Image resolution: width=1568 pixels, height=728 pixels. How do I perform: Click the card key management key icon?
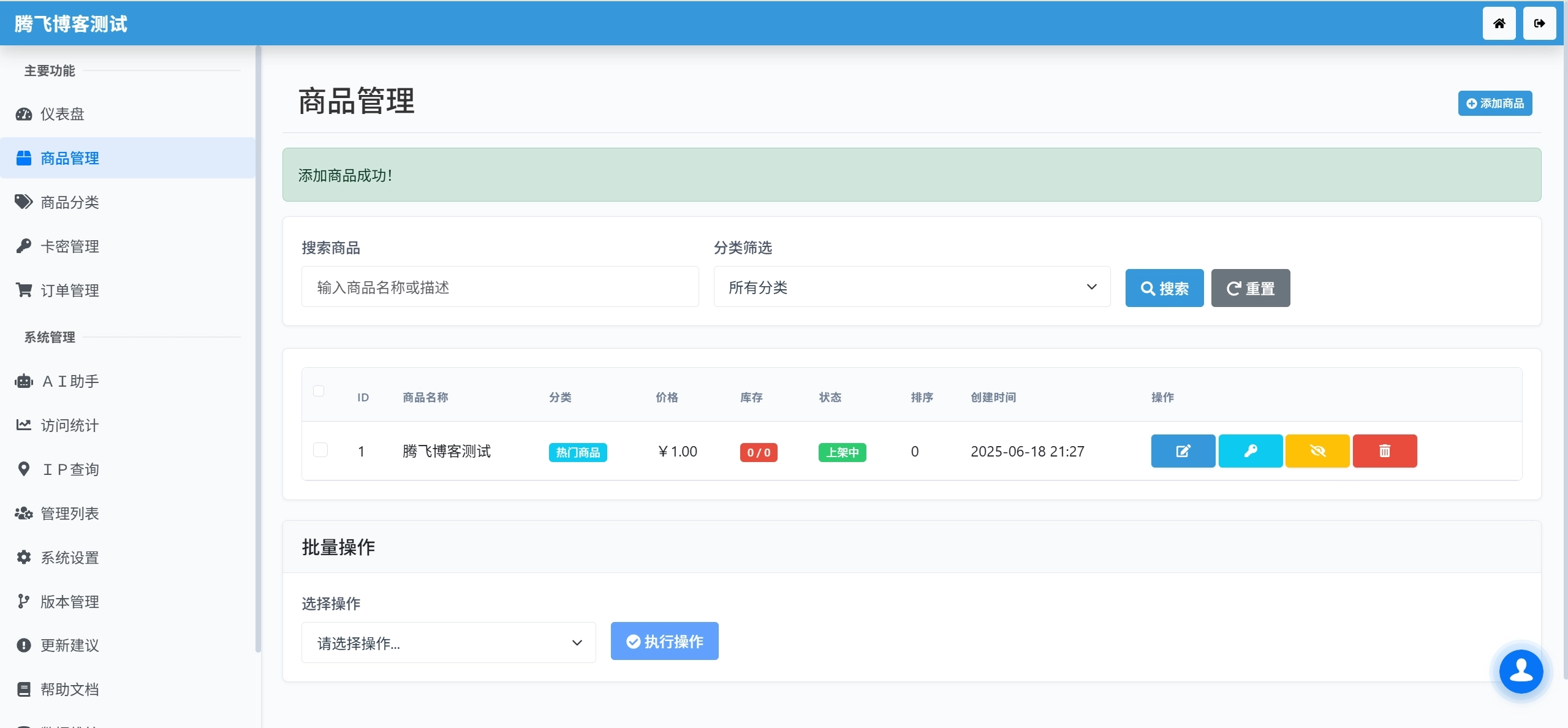[24, 246]
